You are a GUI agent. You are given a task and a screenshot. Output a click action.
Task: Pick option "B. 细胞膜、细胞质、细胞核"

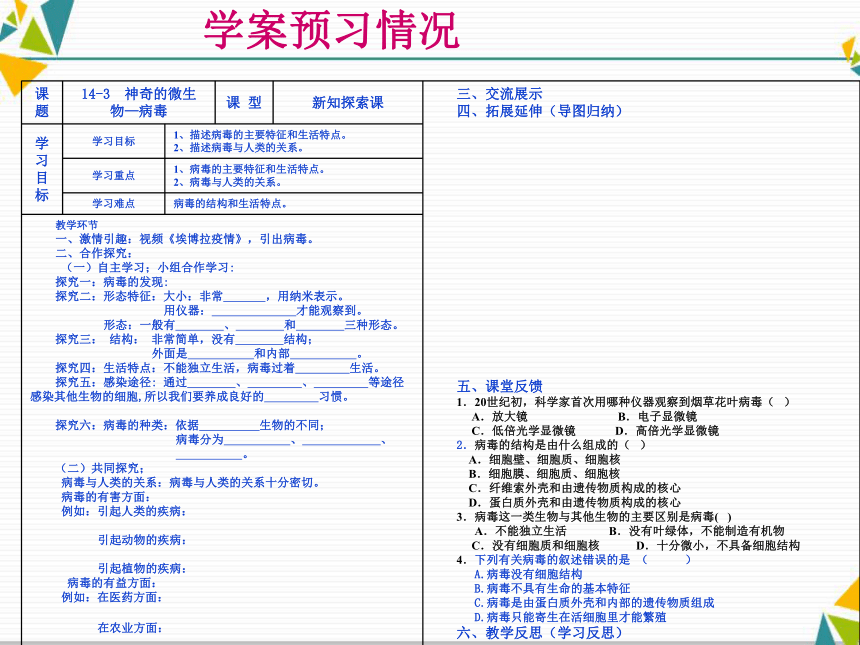[x=544, y=474]
